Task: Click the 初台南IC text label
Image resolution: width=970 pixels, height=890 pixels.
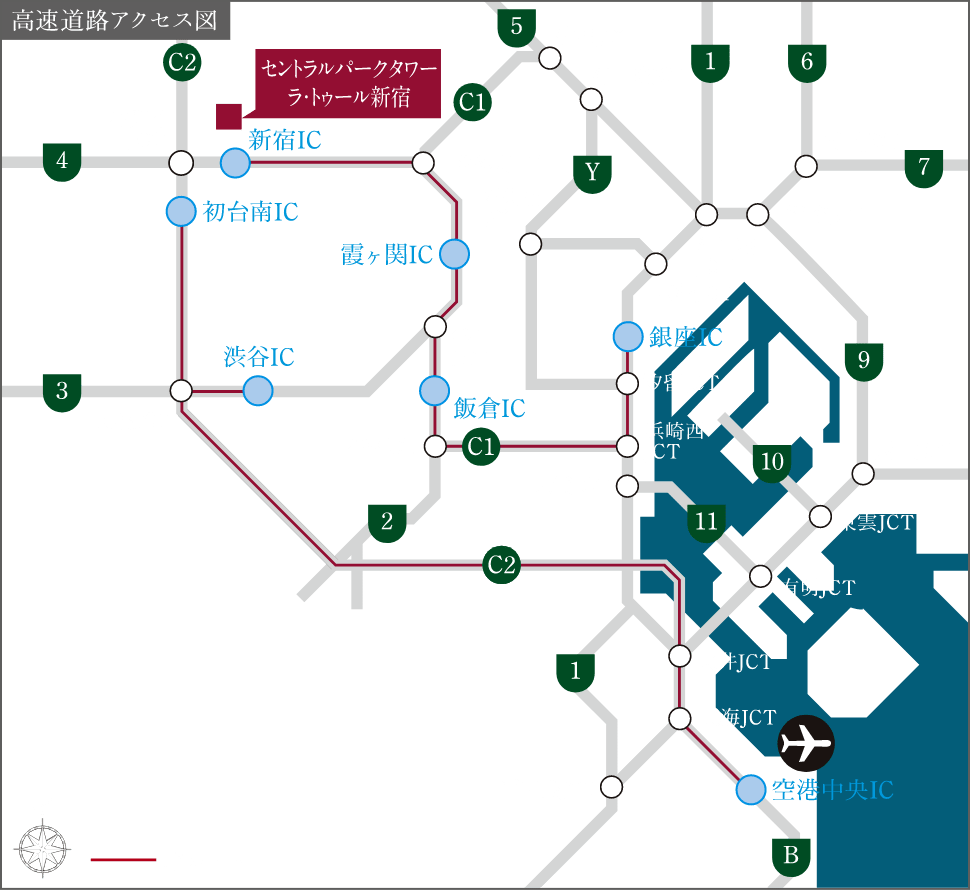Action: pos(251,212)
